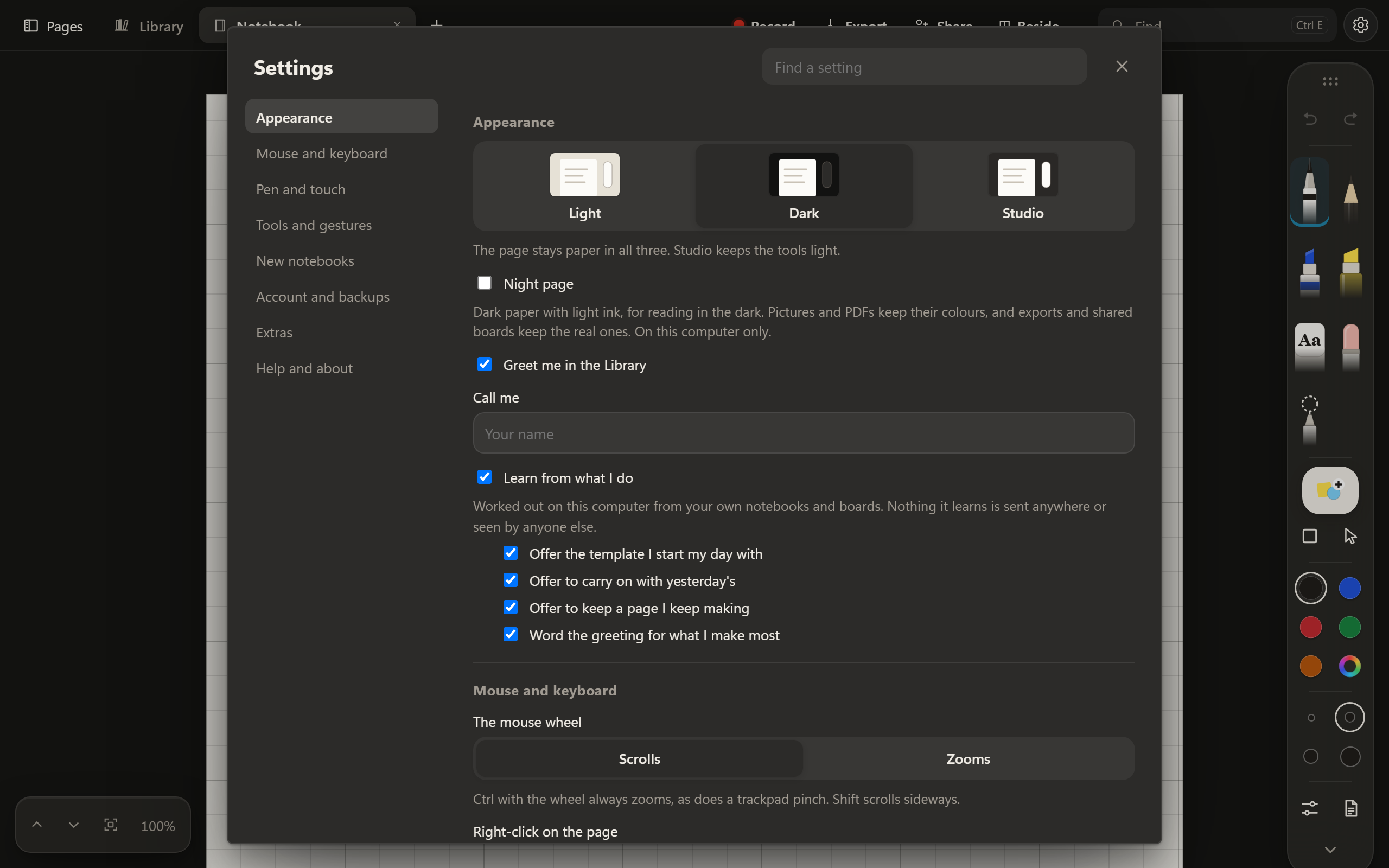Set the mouse wheel to Zooms
The image size is (1389, 868).
pos(968,758)
